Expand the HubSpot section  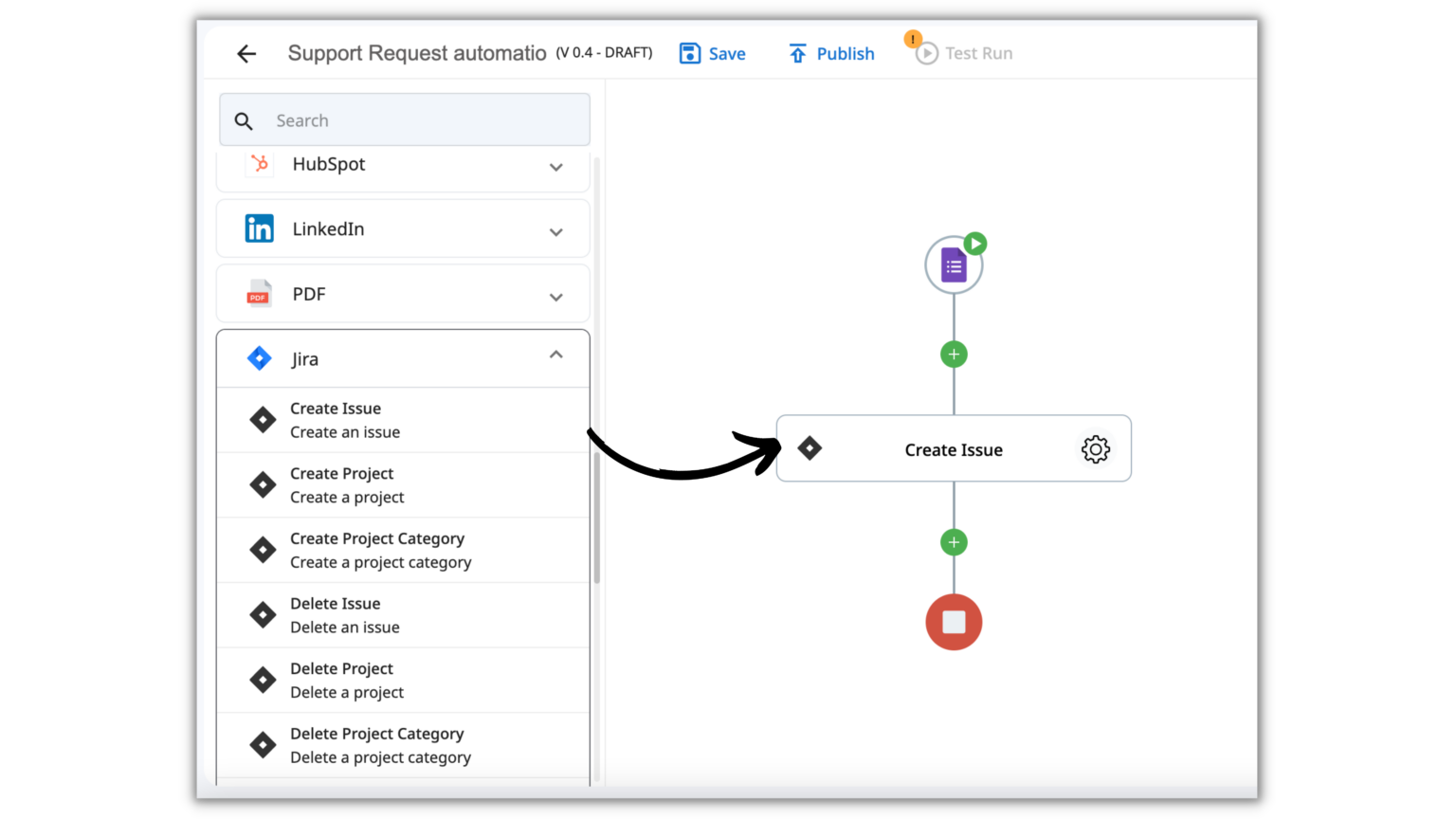pyautogui.click(x=556, y=166)
